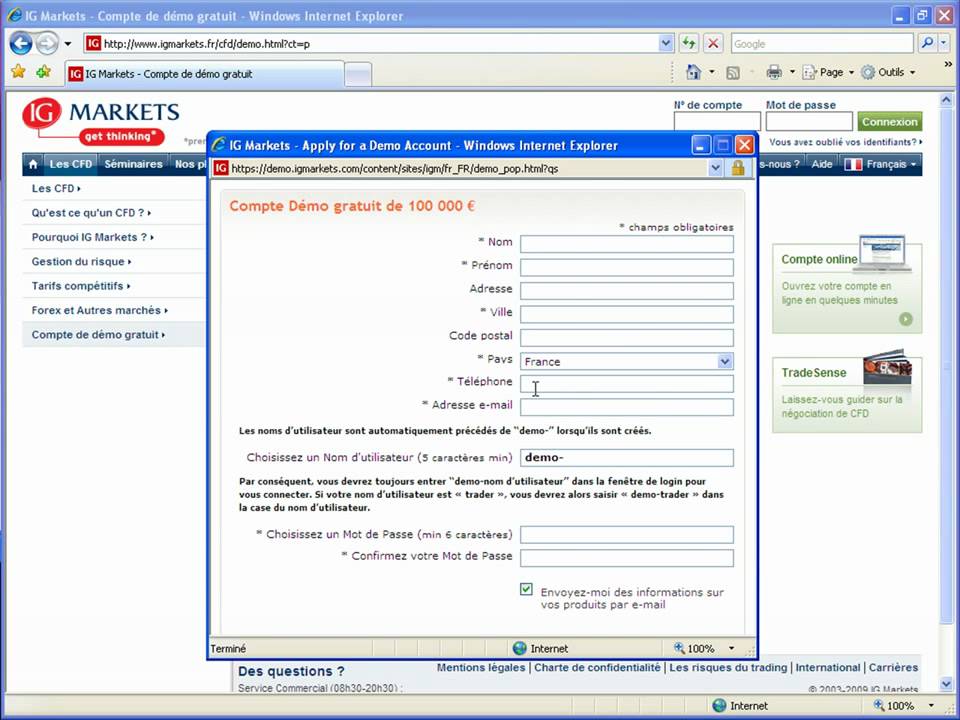Click the Home page icon in command bar
Screen dimensions: 960x720
[693, 72]
